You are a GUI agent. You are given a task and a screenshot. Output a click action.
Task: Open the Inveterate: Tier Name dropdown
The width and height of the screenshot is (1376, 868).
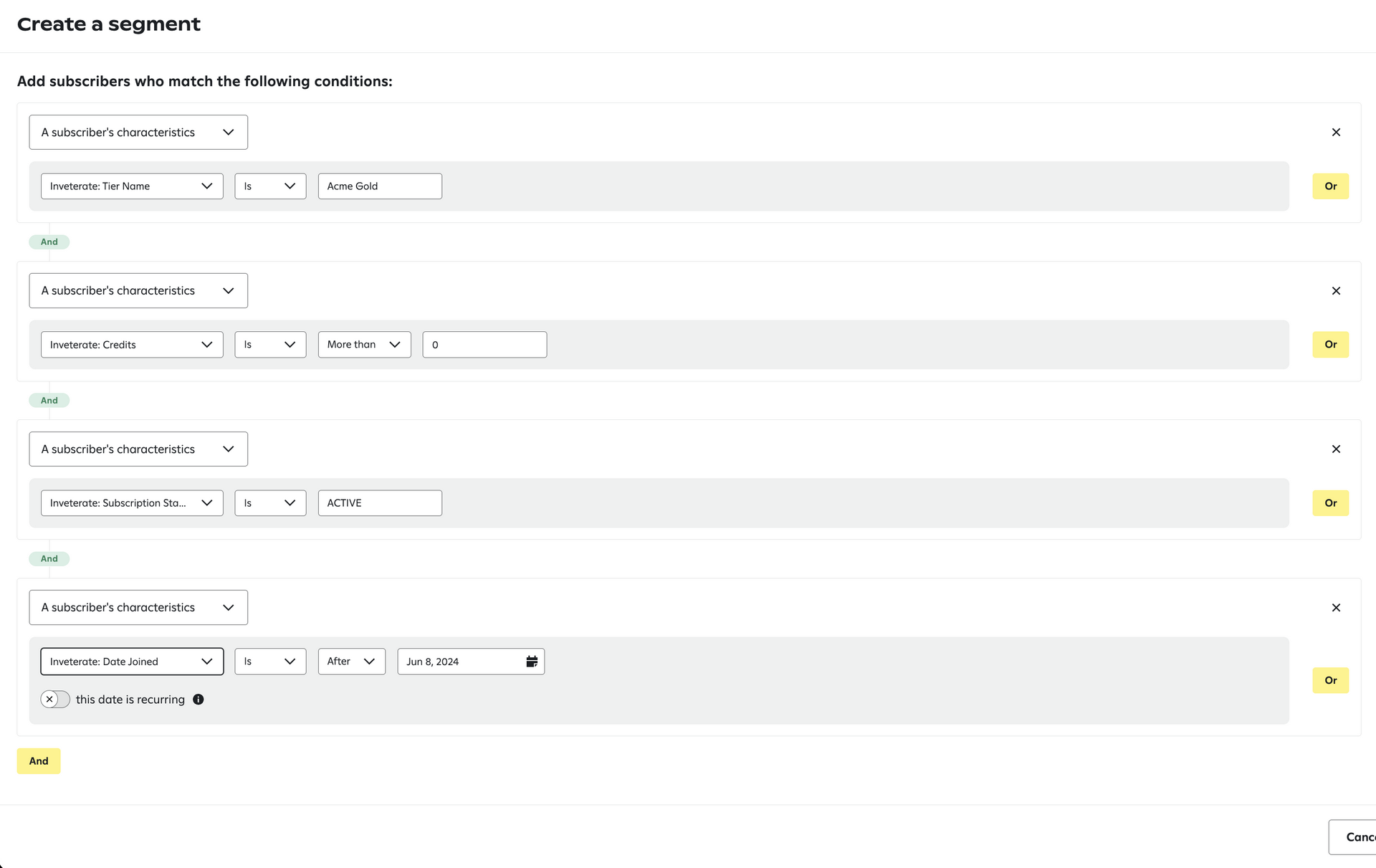click(x=132, y=186)
